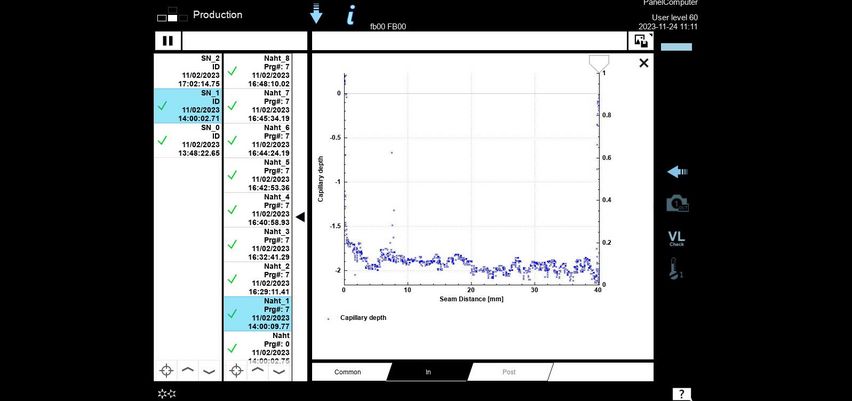The width and height of the screenshot is (852, 401).
Task: Select the In tab
Action: [x=428, y=372]
